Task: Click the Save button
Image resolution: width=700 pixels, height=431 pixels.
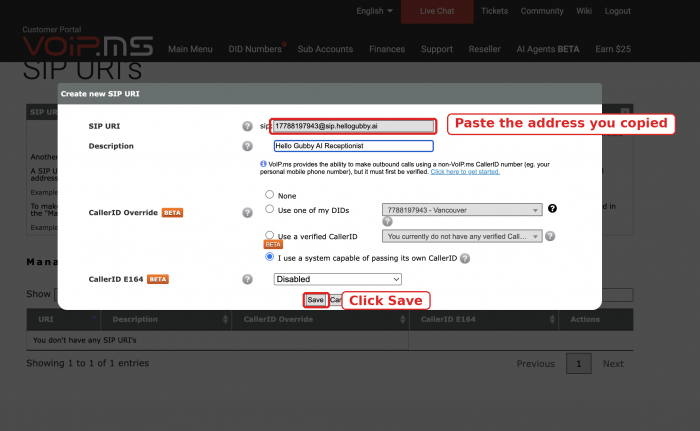Action: coord(316,300)
